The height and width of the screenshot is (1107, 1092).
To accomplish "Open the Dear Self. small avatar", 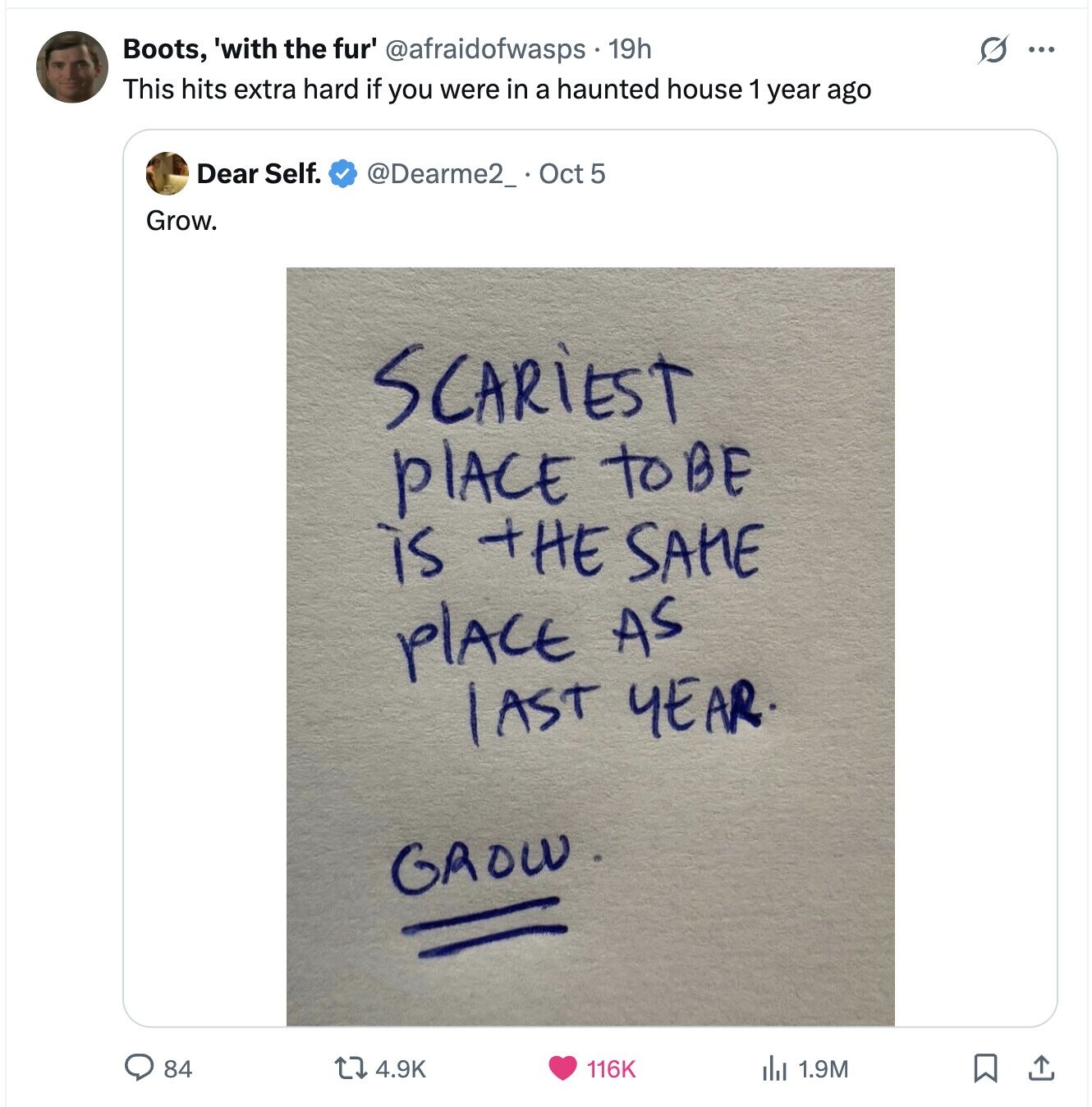I will [167, 173].
